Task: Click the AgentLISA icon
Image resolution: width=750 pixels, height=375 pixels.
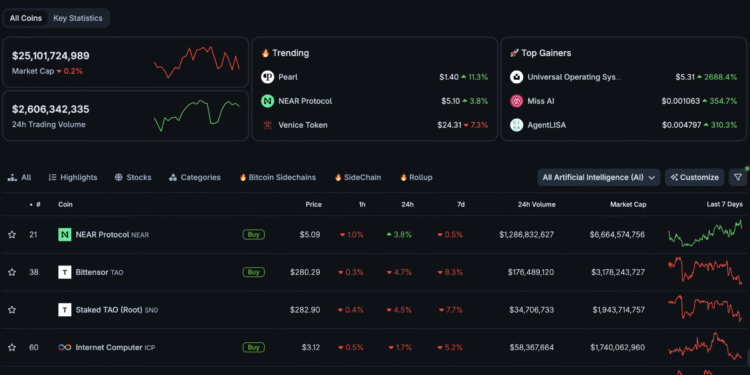Action: click(517, 125)
